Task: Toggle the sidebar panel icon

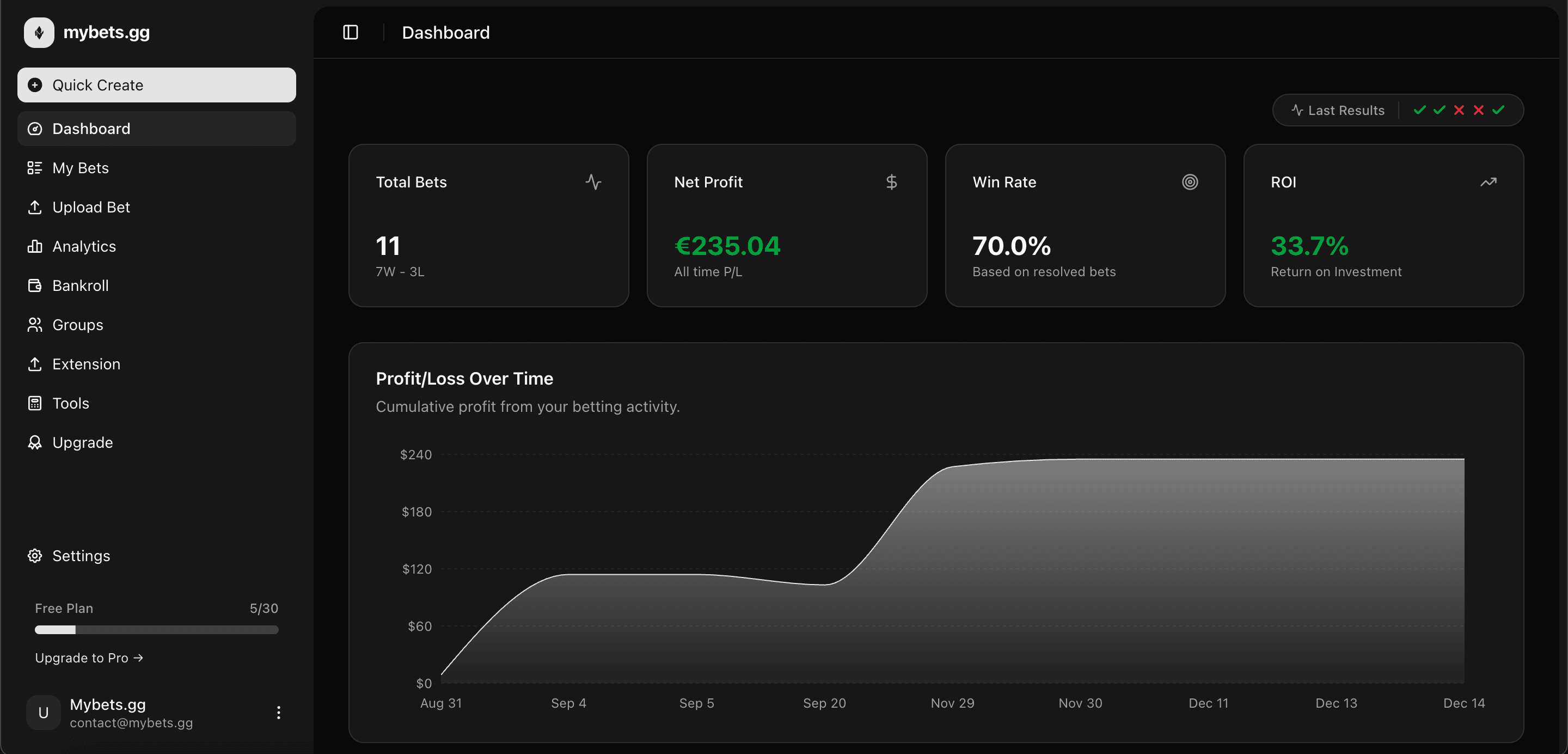Action: (351, 32)
